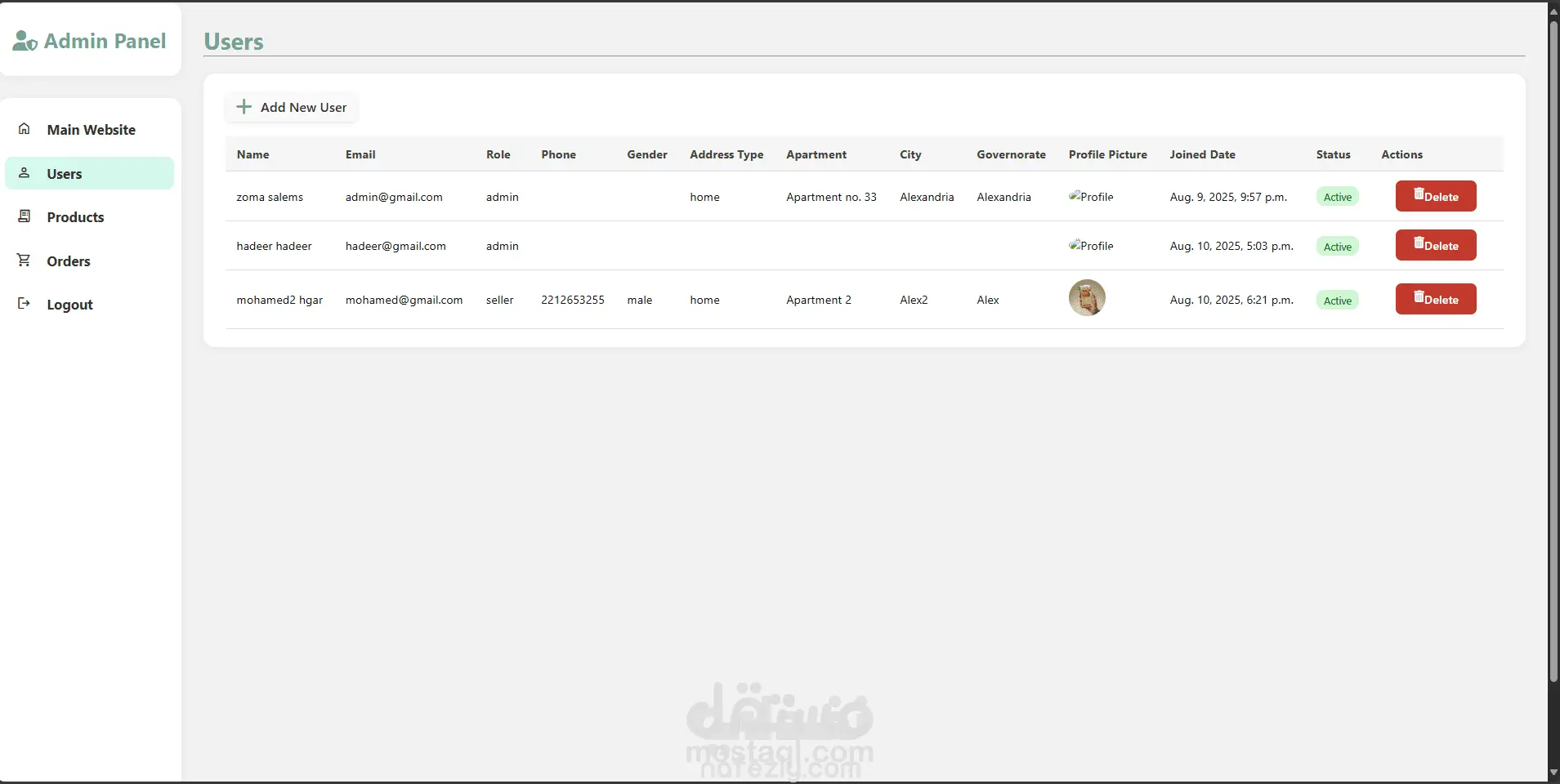Viewport: 1560px width, 784px height.
Task: Click trash icon in hadeer hadeer row
Action: point(1419,244)
